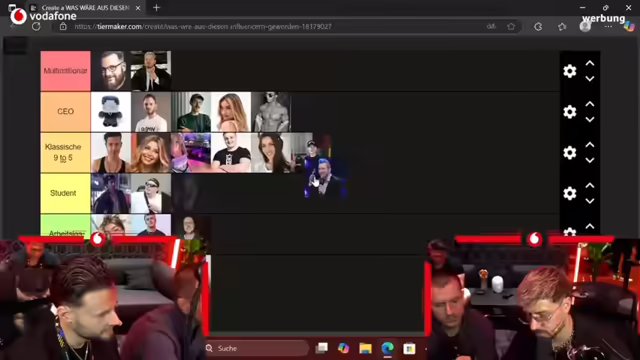Move Multimillionär row up with chevron
The width and height of the screenshot is (640, 360).
click(x=590, y=63)
